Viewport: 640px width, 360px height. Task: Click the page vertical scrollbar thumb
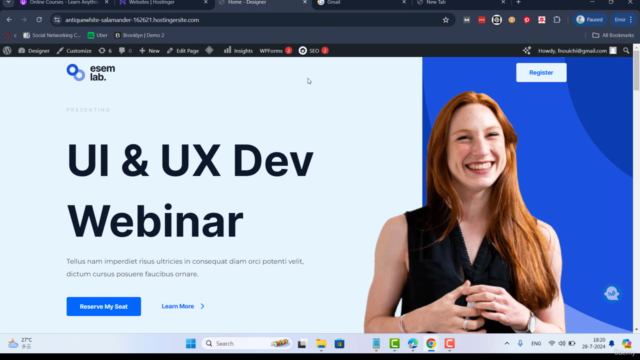[x=636, y=70]
